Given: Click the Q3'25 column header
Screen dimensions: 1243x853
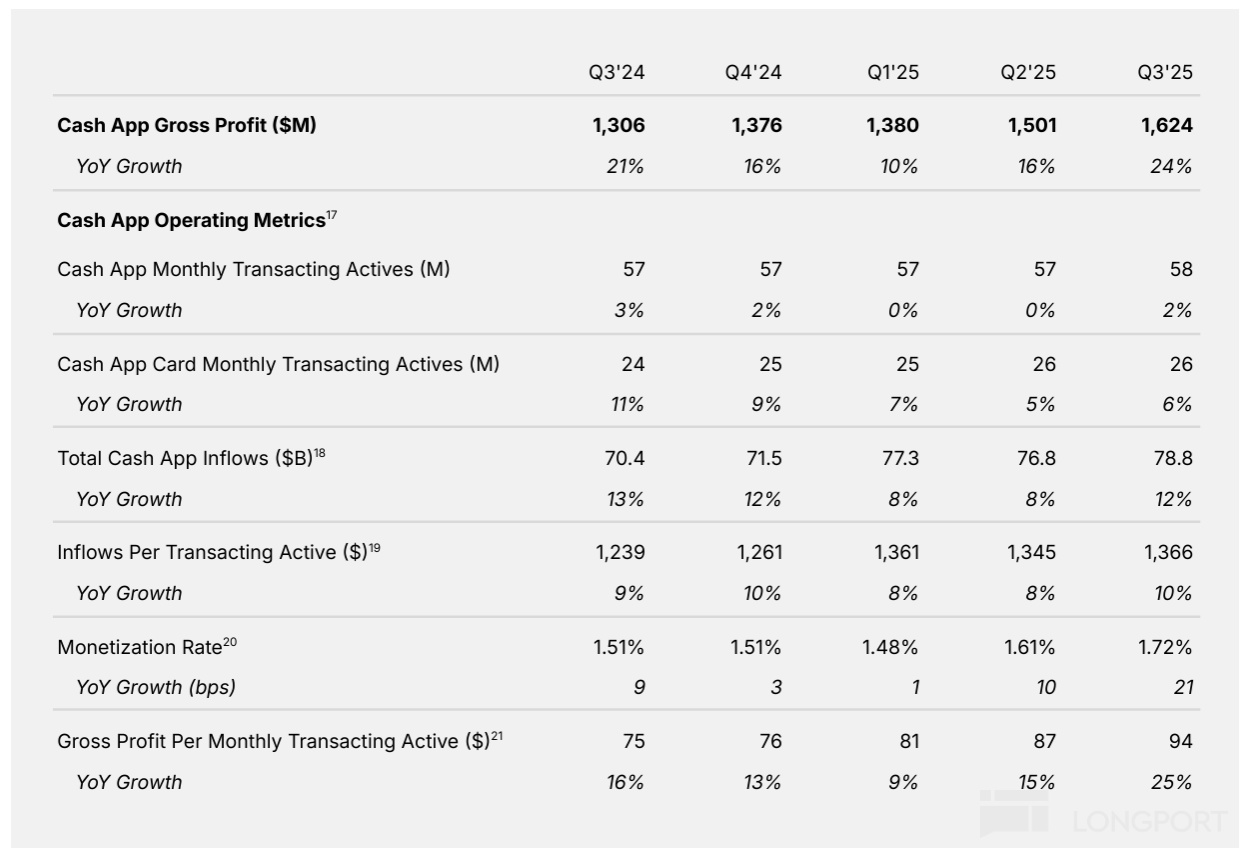Looking at the screenshot, I should (1165, 72).
